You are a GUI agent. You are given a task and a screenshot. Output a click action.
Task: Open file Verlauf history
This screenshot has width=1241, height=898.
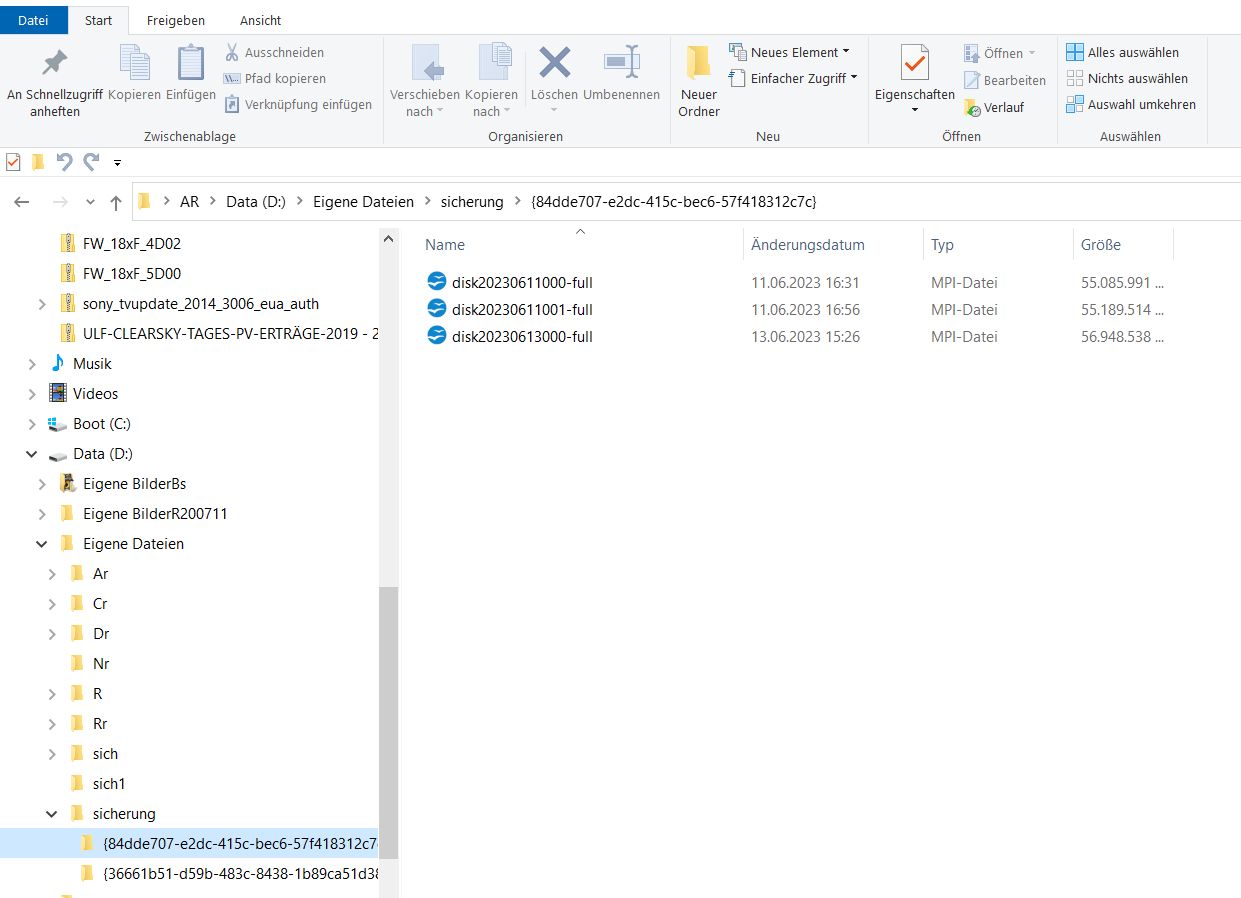994,107
